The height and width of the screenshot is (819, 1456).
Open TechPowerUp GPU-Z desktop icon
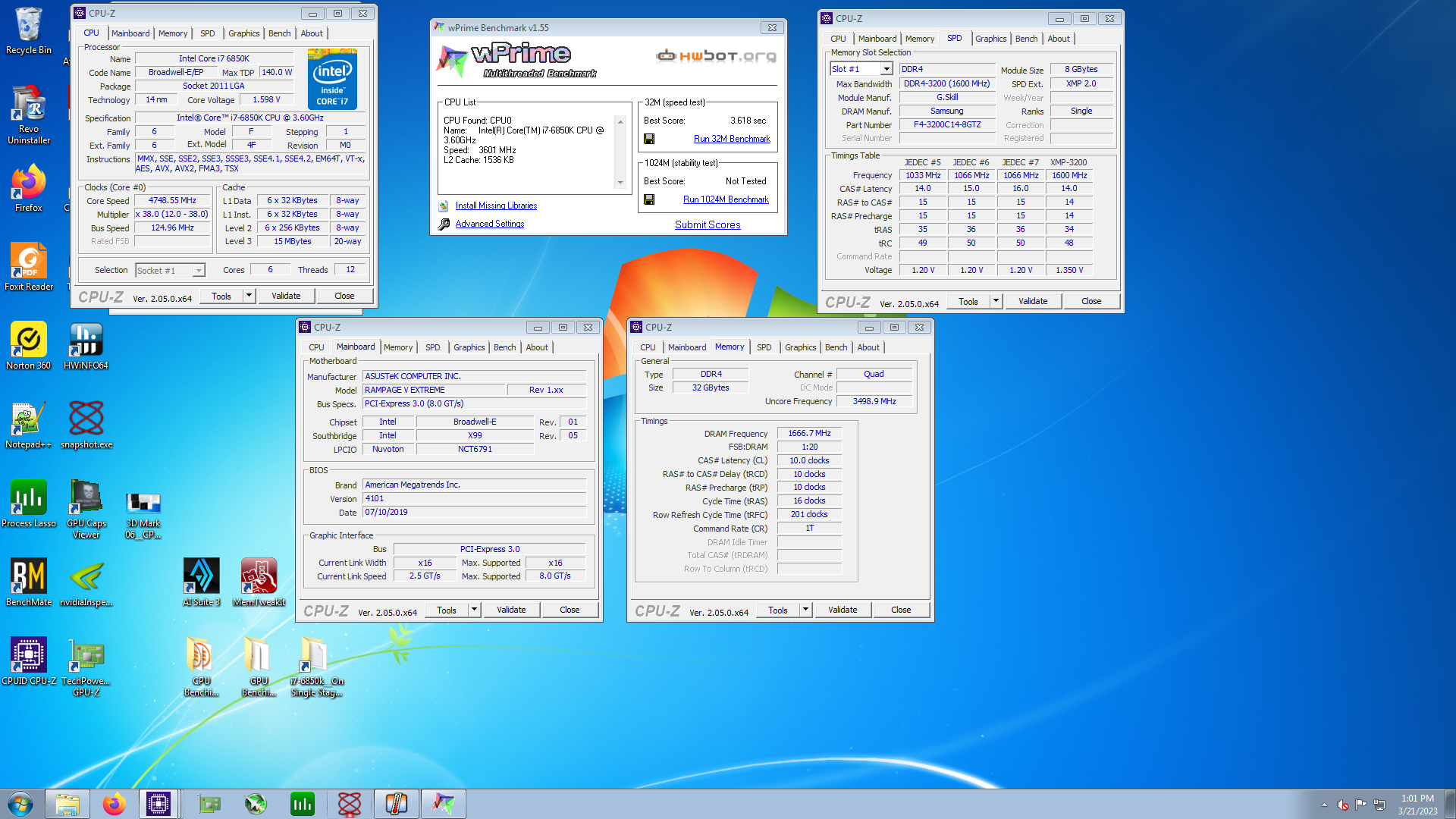point(86,667)
